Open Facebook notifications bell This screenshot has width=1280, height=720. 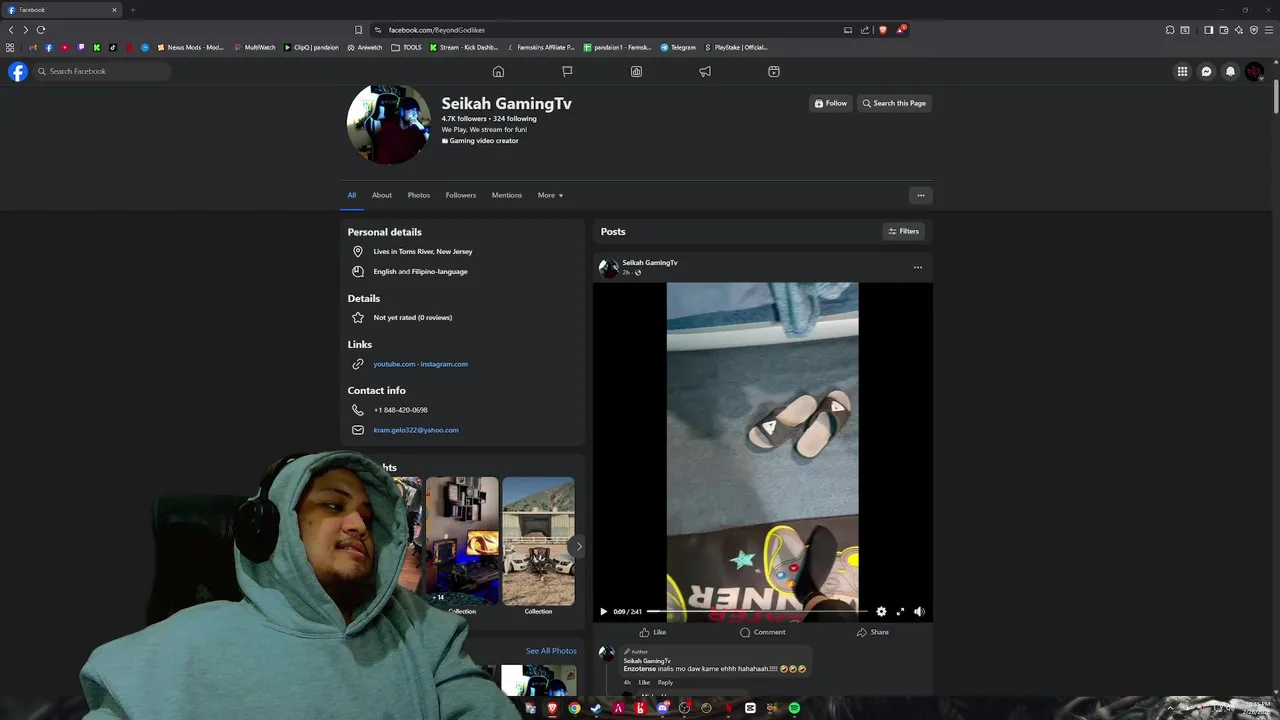pyautogui.click(x=1230, y=71)
